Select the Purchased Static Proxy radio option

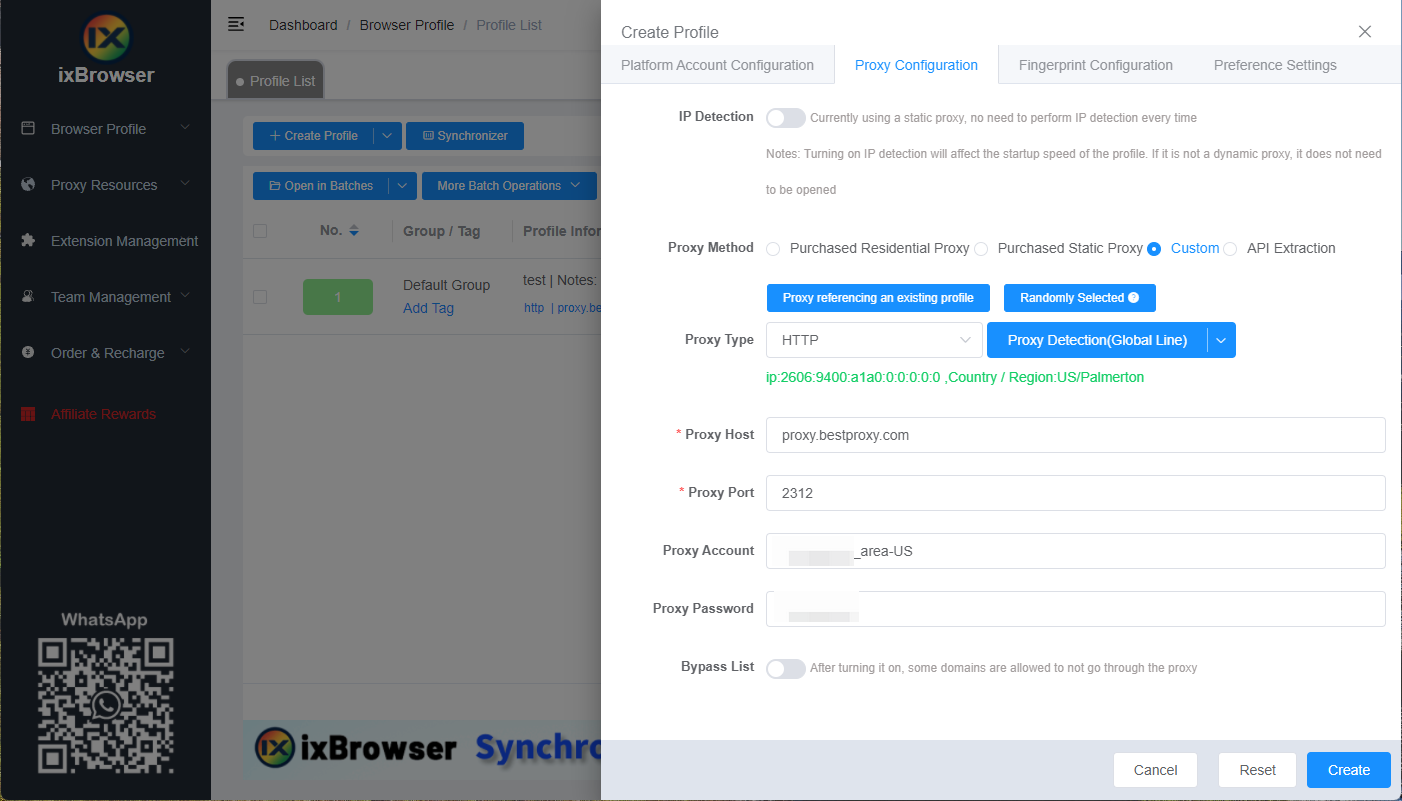(x=981, y=249)
